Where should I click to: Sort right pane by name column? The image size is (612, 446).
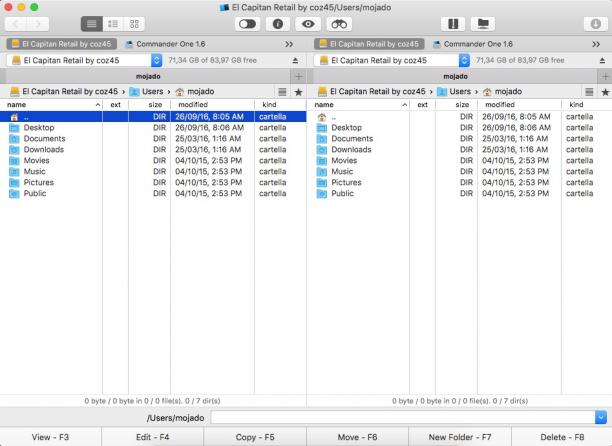[x=358, y=105]
